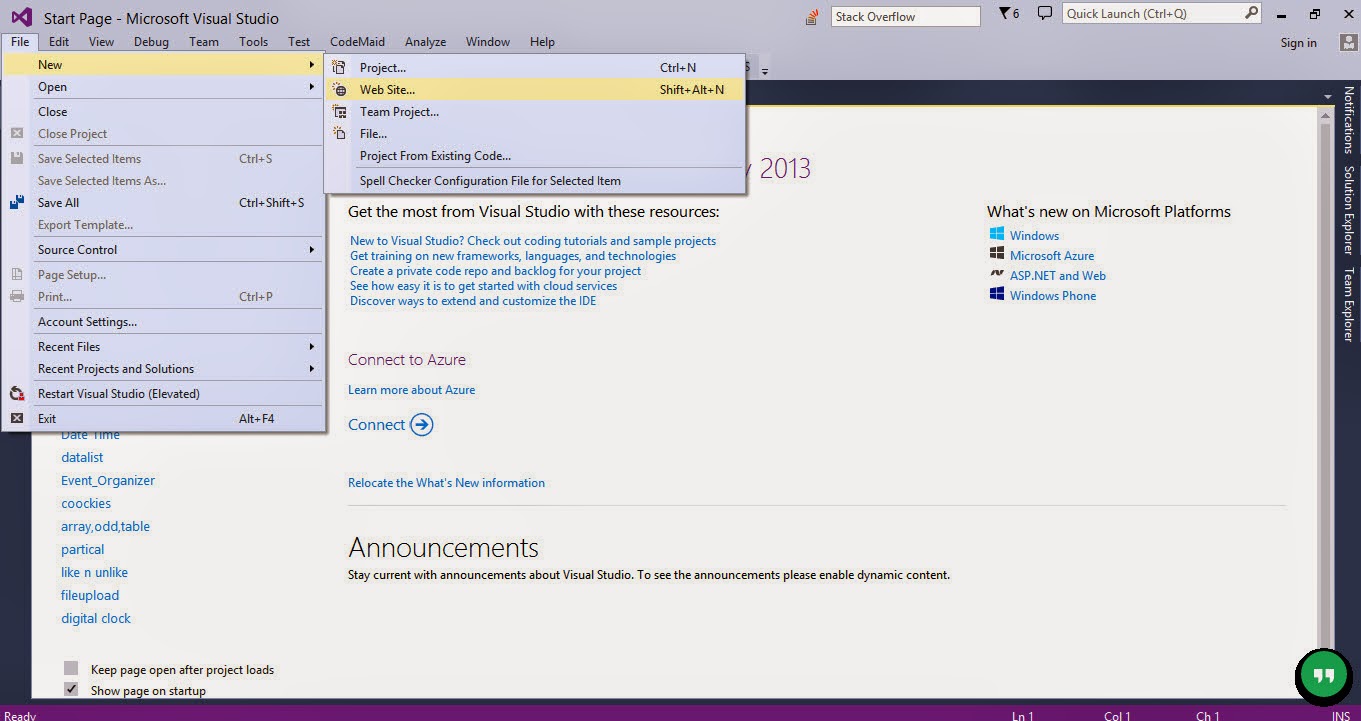The width and height of the screenshot is (1361, 721).
Task: Click the Save Selected Items disk icon
Action: tap(17, 158)
